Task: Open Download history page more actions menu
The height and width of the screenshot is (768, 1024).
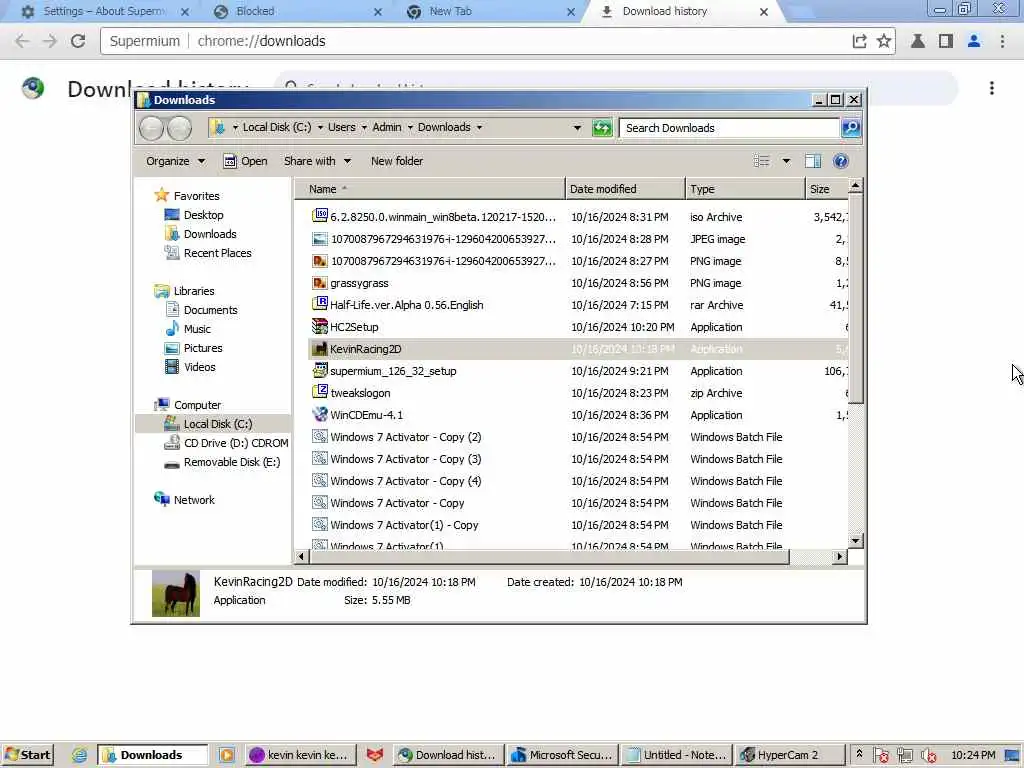Action: 991,88
